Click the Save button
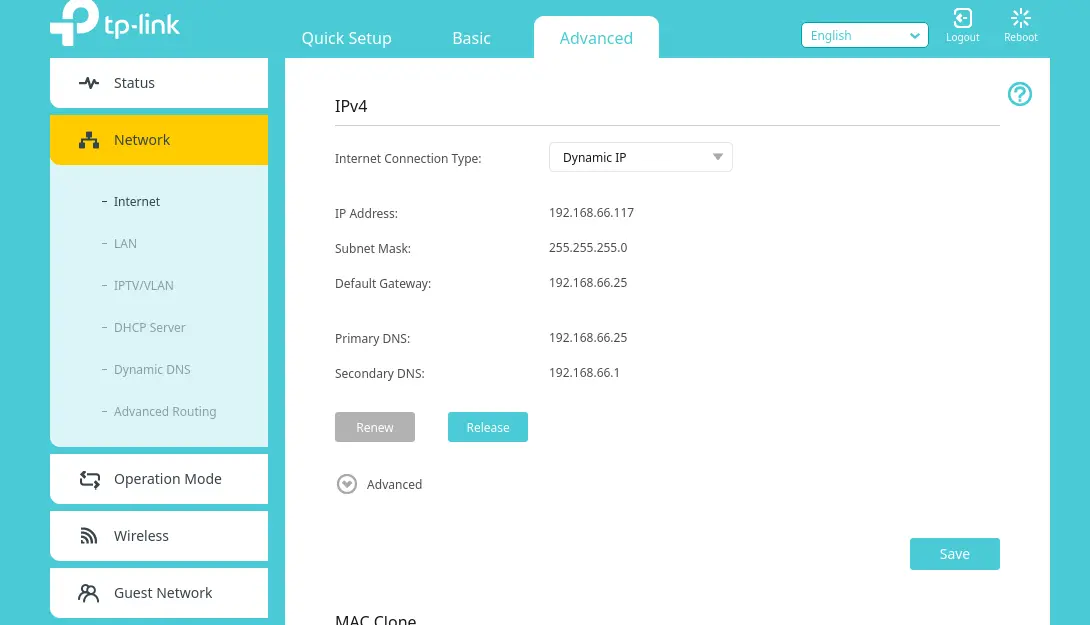 954,554
